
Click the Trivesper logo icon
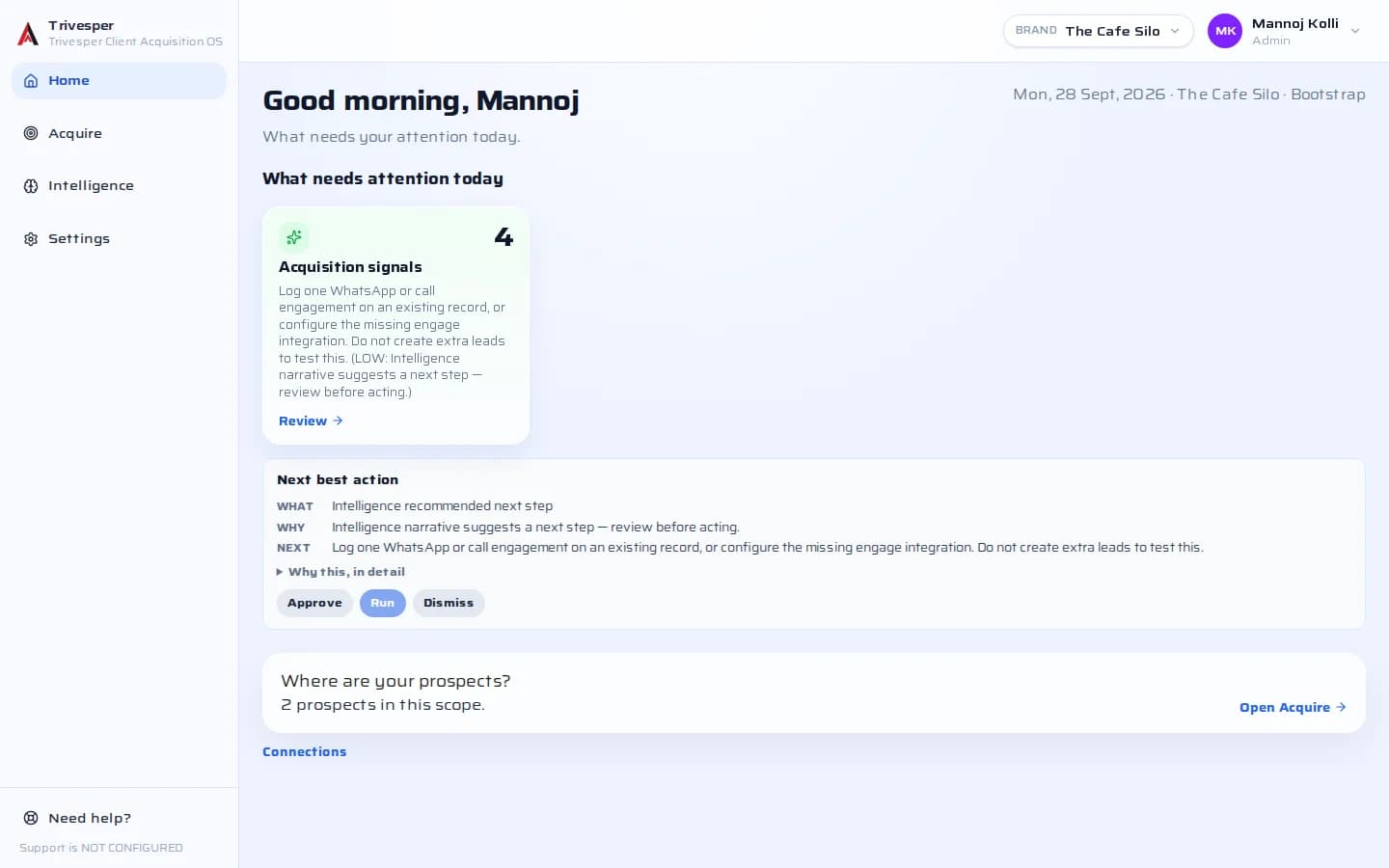[x=28, y=34]
